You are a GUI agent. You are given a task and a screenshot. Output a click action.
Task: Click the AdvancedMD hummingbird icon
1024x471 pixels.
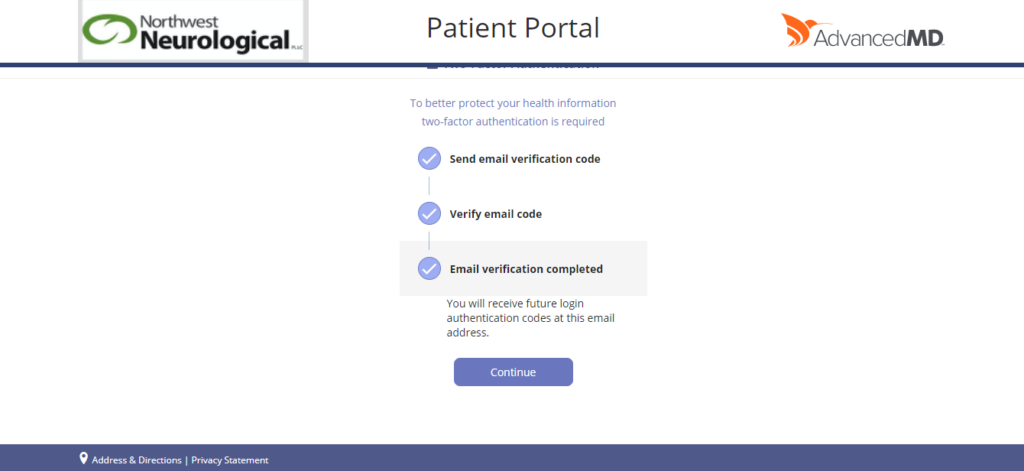[x=796, y=30]
